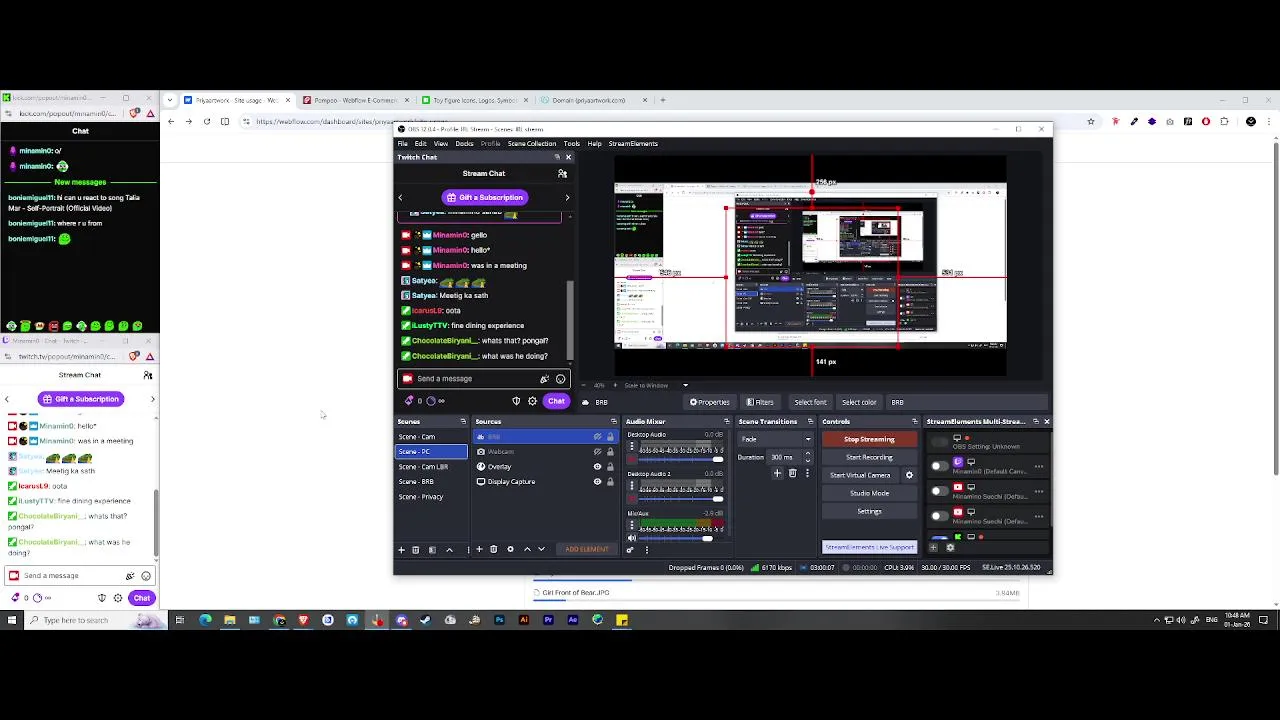Go to previous chat banner arrow in OBS
Image resolution: width=1280 pixels, height=720 pixels.
pyautogui.click(x=400, y=198)
